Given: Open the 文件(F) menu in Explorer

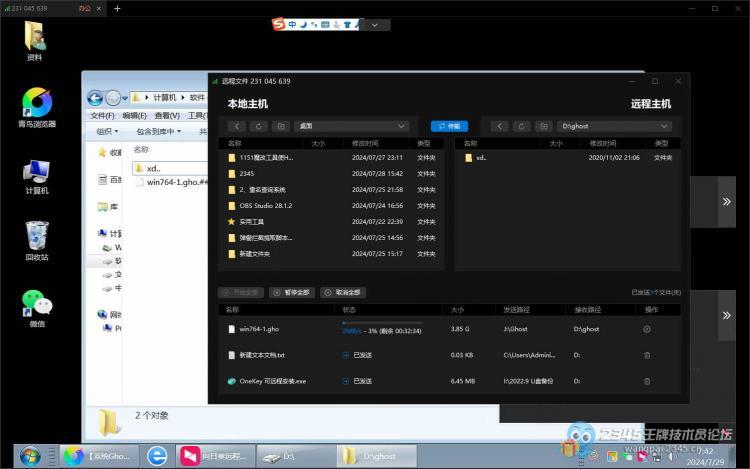Looking at the screenshot, I should pos(102,115).
